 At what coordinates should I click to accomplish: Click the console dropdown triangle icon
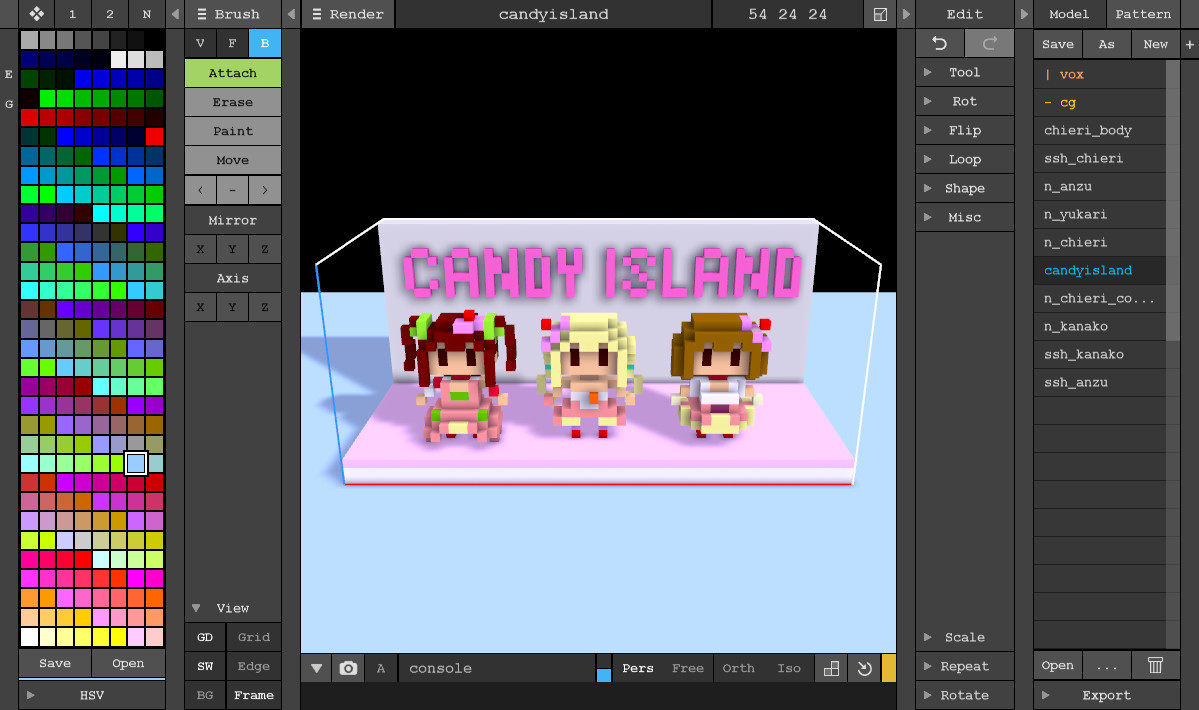point(317,668)
